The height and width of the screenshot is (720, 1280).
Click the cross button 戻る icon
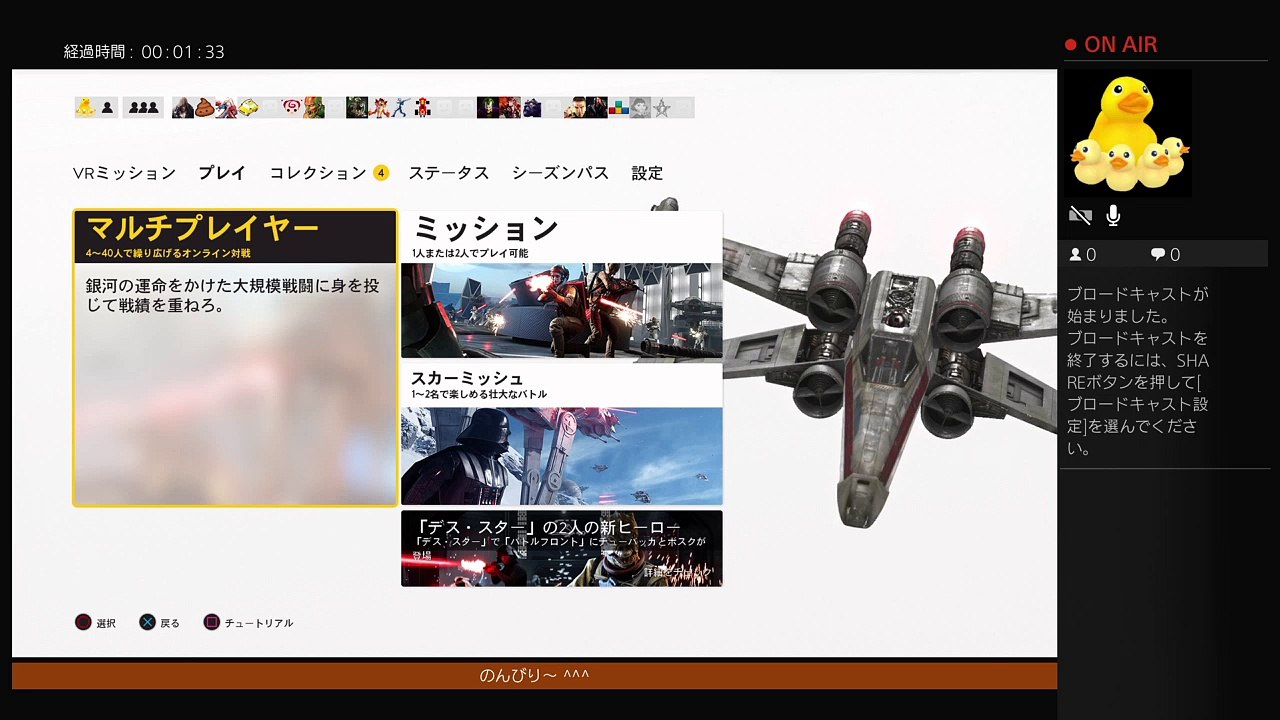(147, 622)
